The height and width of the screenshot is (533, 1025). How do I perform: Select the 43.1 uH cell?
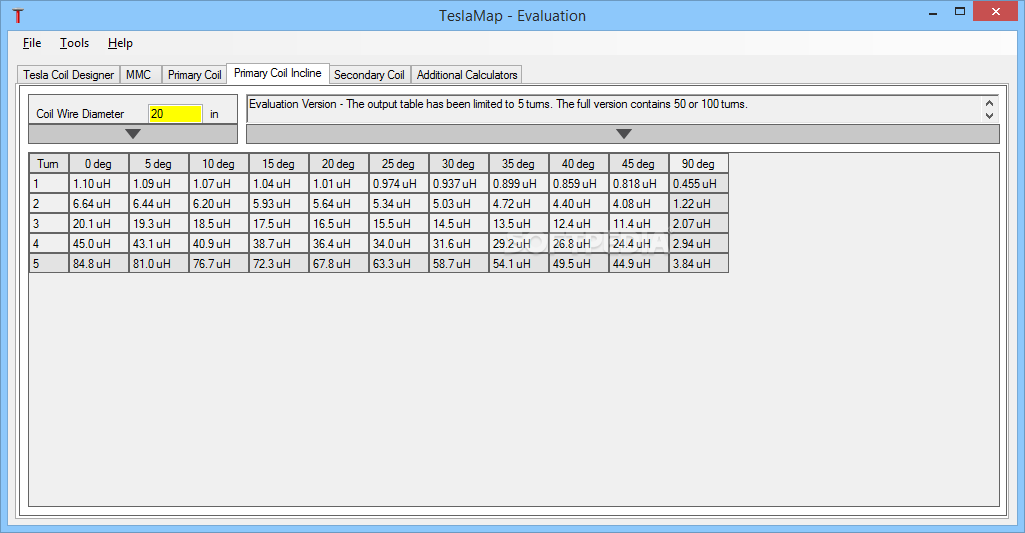(159, 243)
